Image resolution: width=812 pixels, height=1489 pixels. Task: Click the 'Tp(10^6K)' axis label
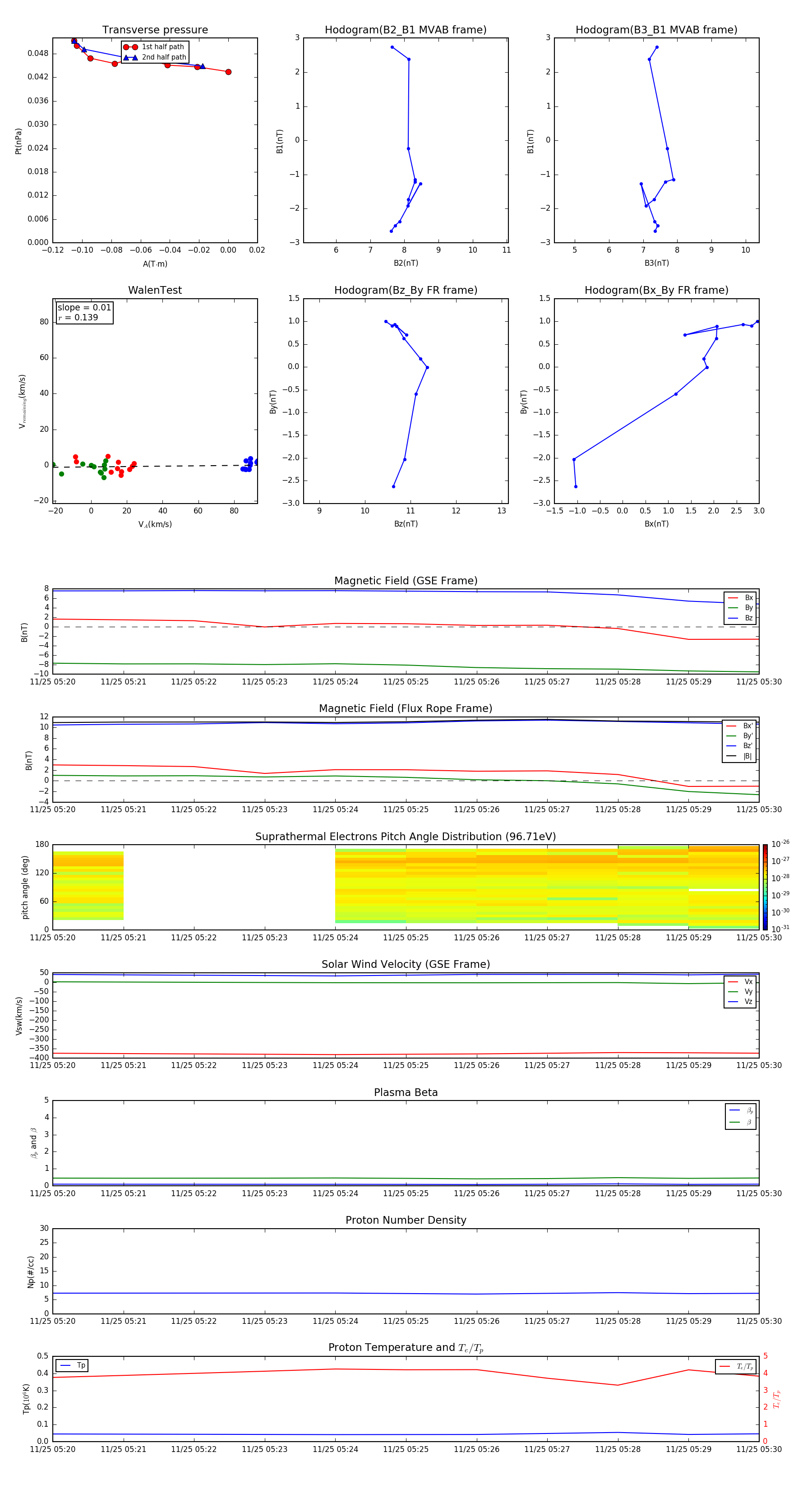(26, 1399)
